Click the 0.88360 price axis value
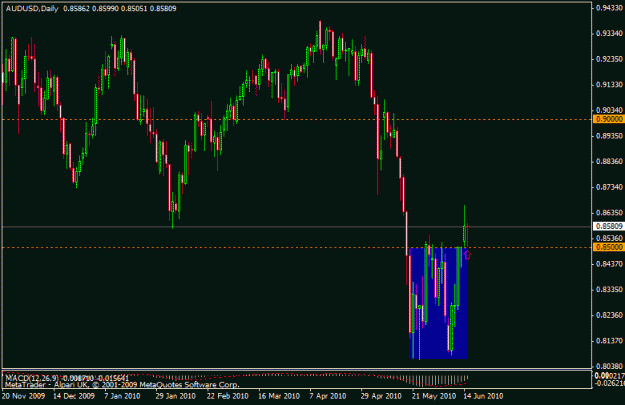 [609, 161]
